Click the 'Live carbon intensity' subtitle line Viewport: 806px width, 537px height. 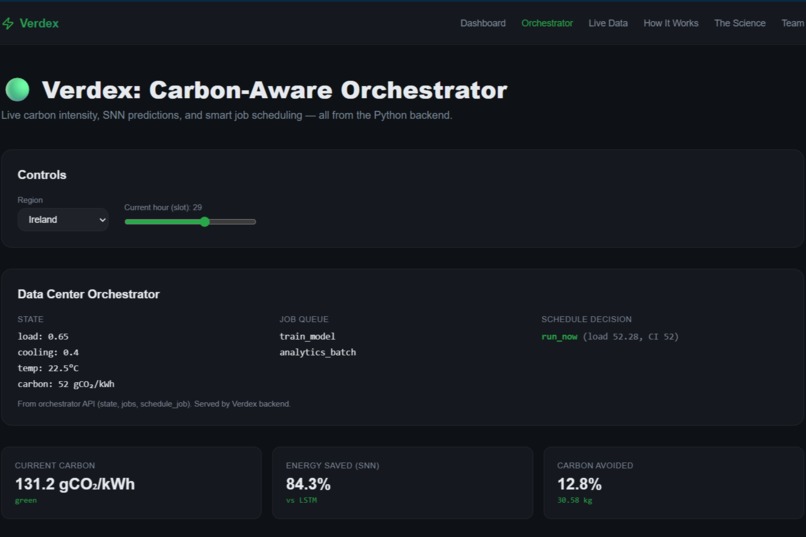[x=227, y=115]
